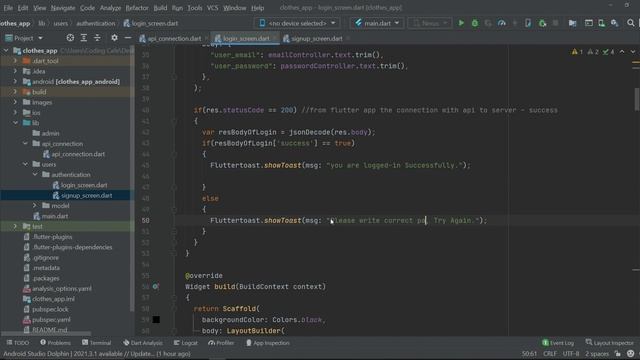Select opened file target icon in Project panel
Viewport: 640px width, 360px height.
(x=70, y=38)
